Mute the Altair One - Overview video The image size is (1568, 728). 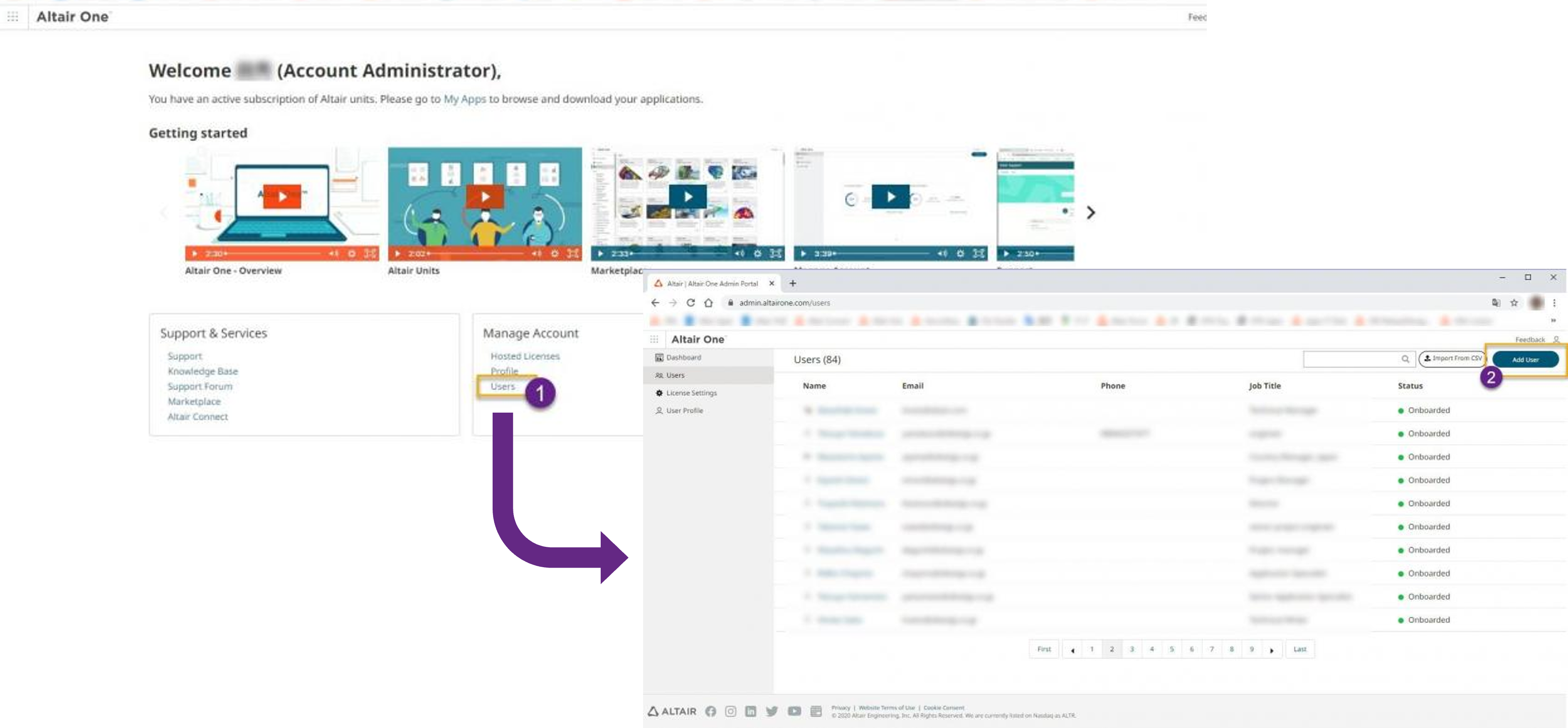[333, 253]
